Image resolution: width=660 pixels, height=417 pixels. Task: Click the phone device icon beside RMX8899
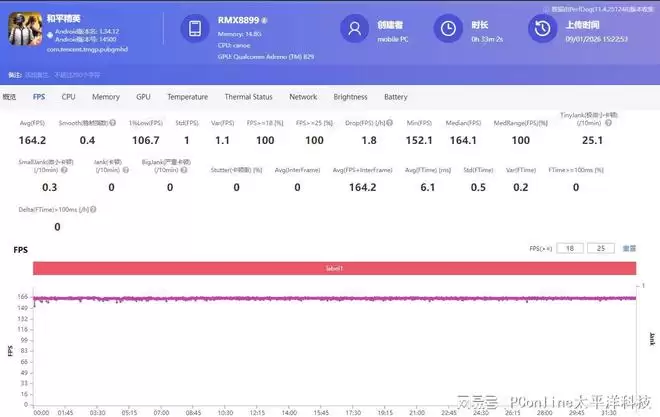(194, 28)
